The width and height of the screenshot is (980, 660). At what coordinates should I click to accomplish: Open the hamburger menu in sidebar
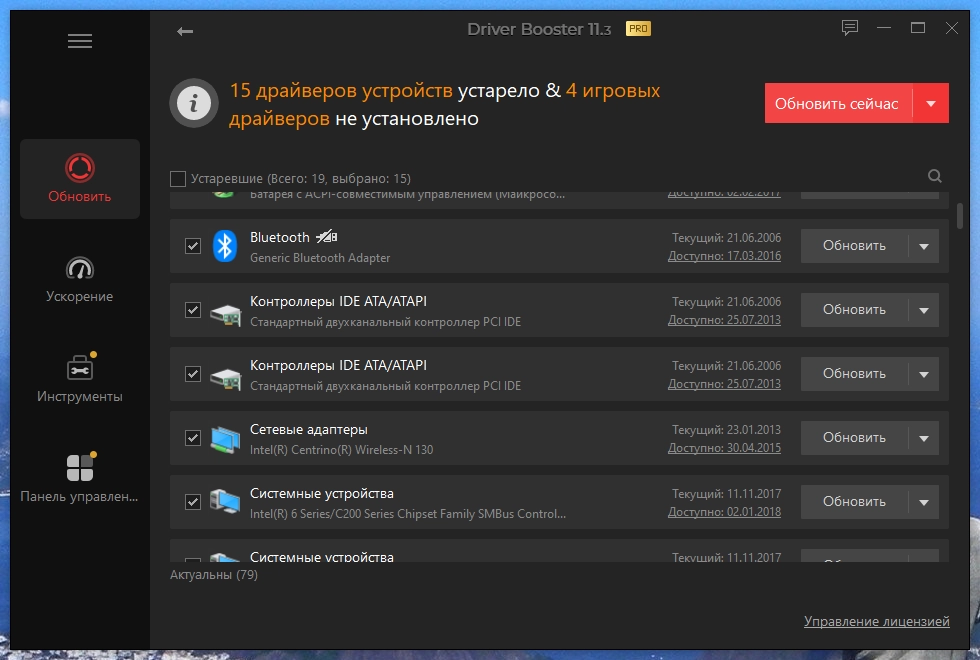pos(80,41)
